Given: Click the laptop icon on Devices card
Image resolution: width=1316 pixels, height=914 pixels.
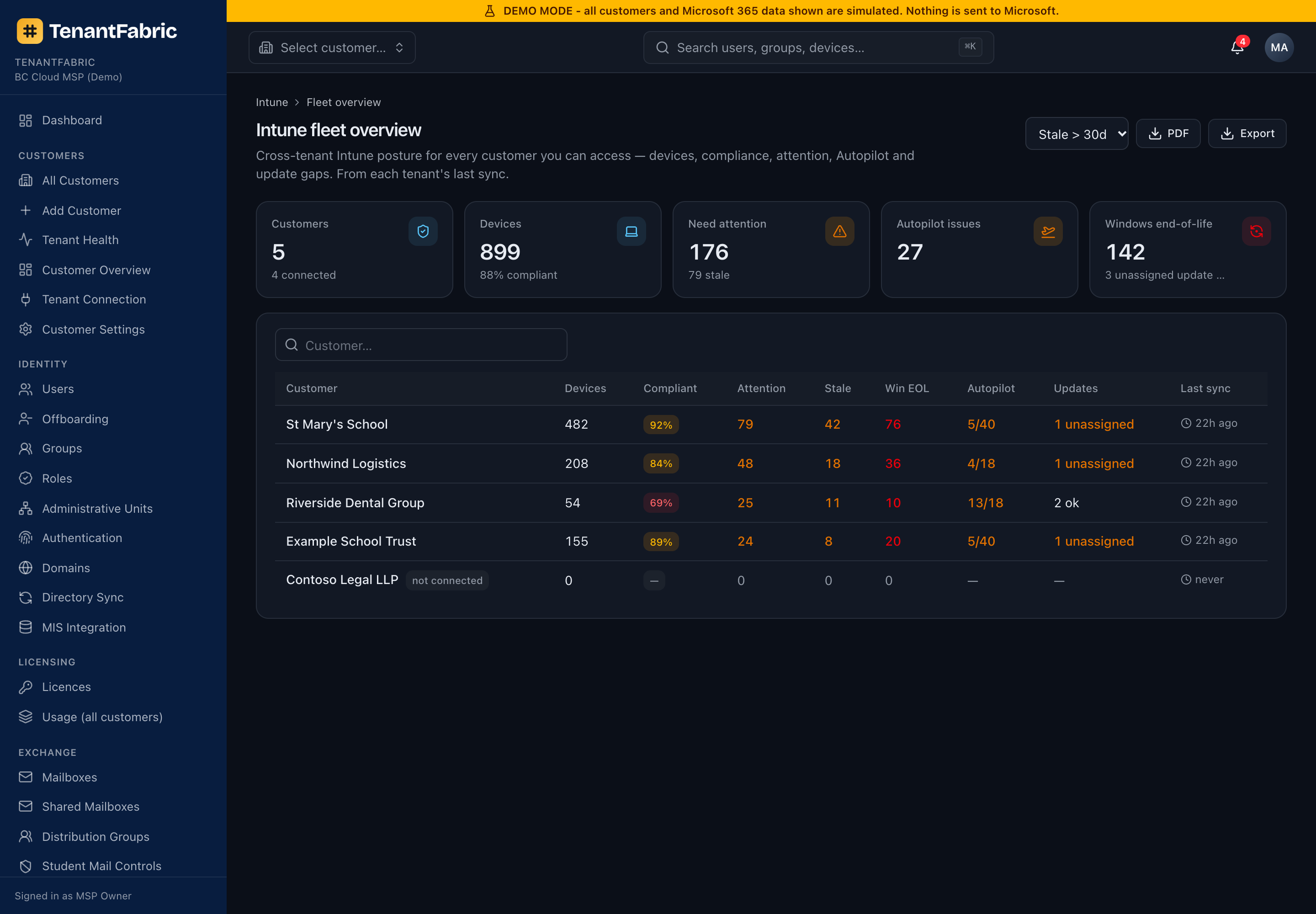Looking at the screenshot, I should (631, 231).
